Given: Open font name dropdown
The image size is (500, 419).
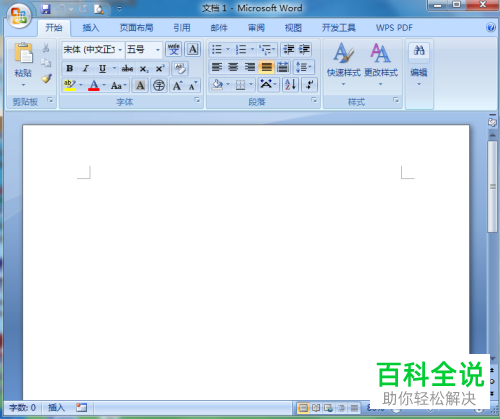Looking at the screenshot, I should [120, 50].
